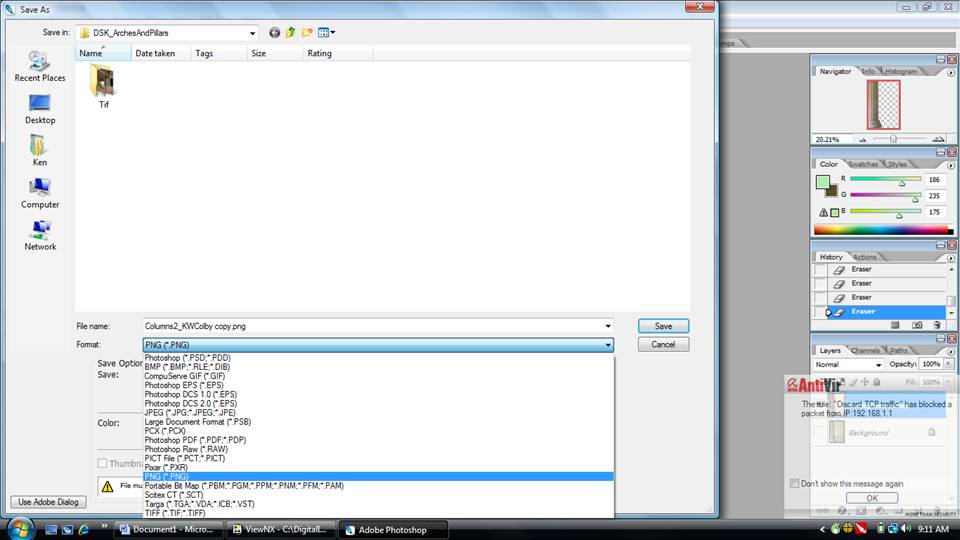The image size is (960, 540).
Task: Switch to the Channels tab
Action: (865, 351)
